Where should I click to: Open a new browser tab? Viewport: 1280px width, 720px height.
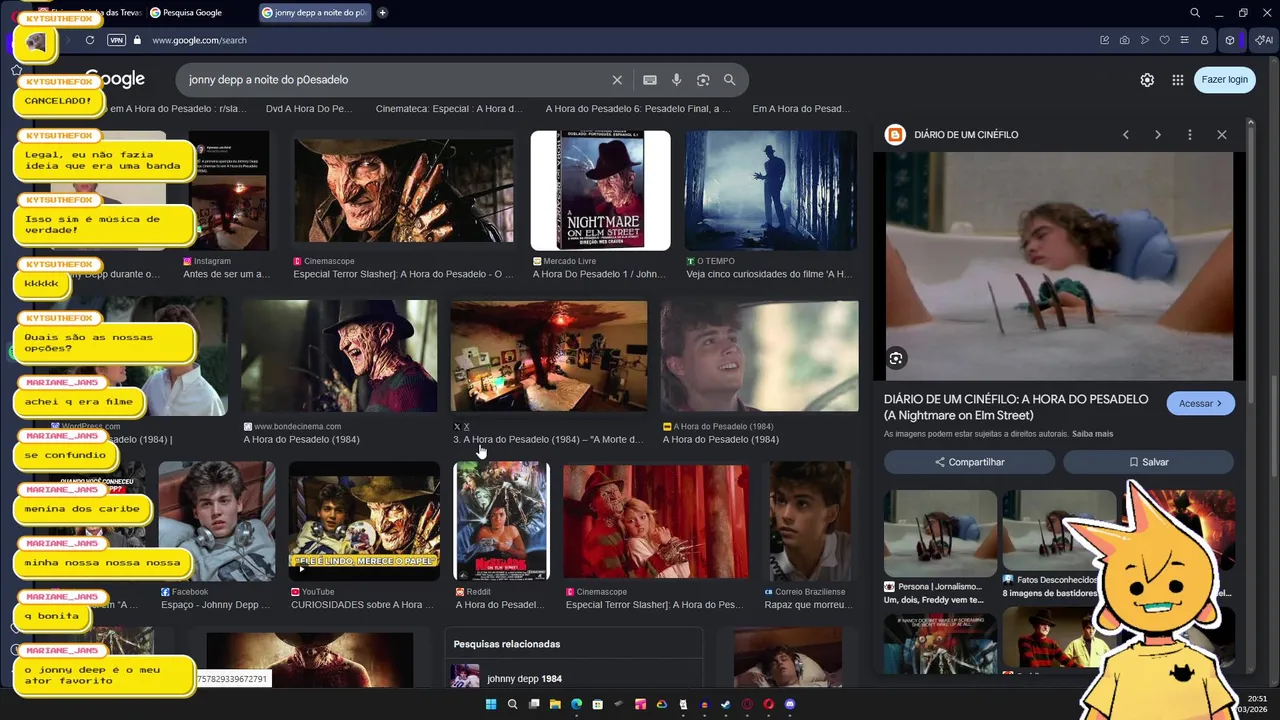[382, 13]
